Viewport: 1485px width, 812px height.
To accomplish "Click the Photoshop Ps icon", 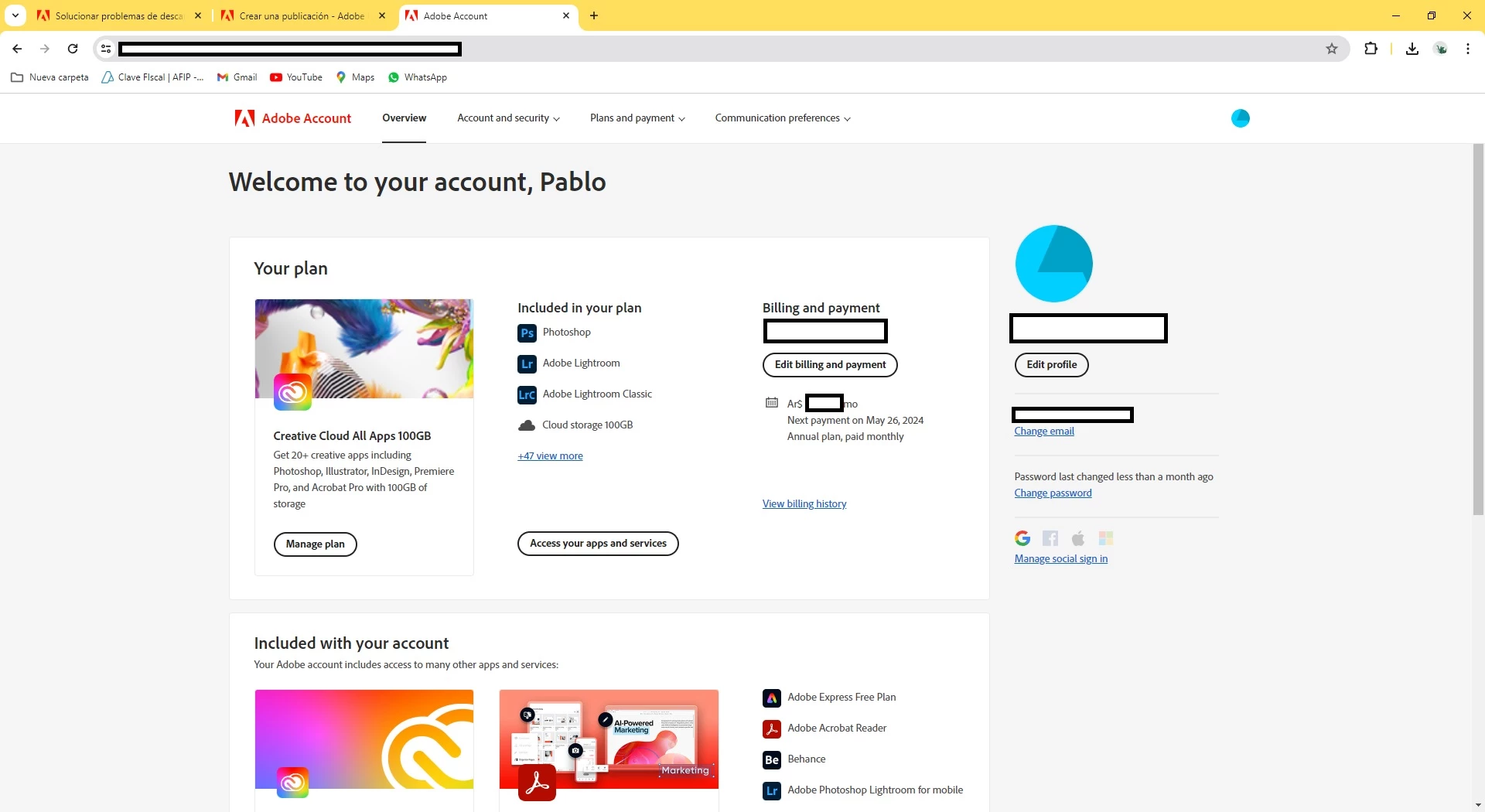I will point(527,333).
